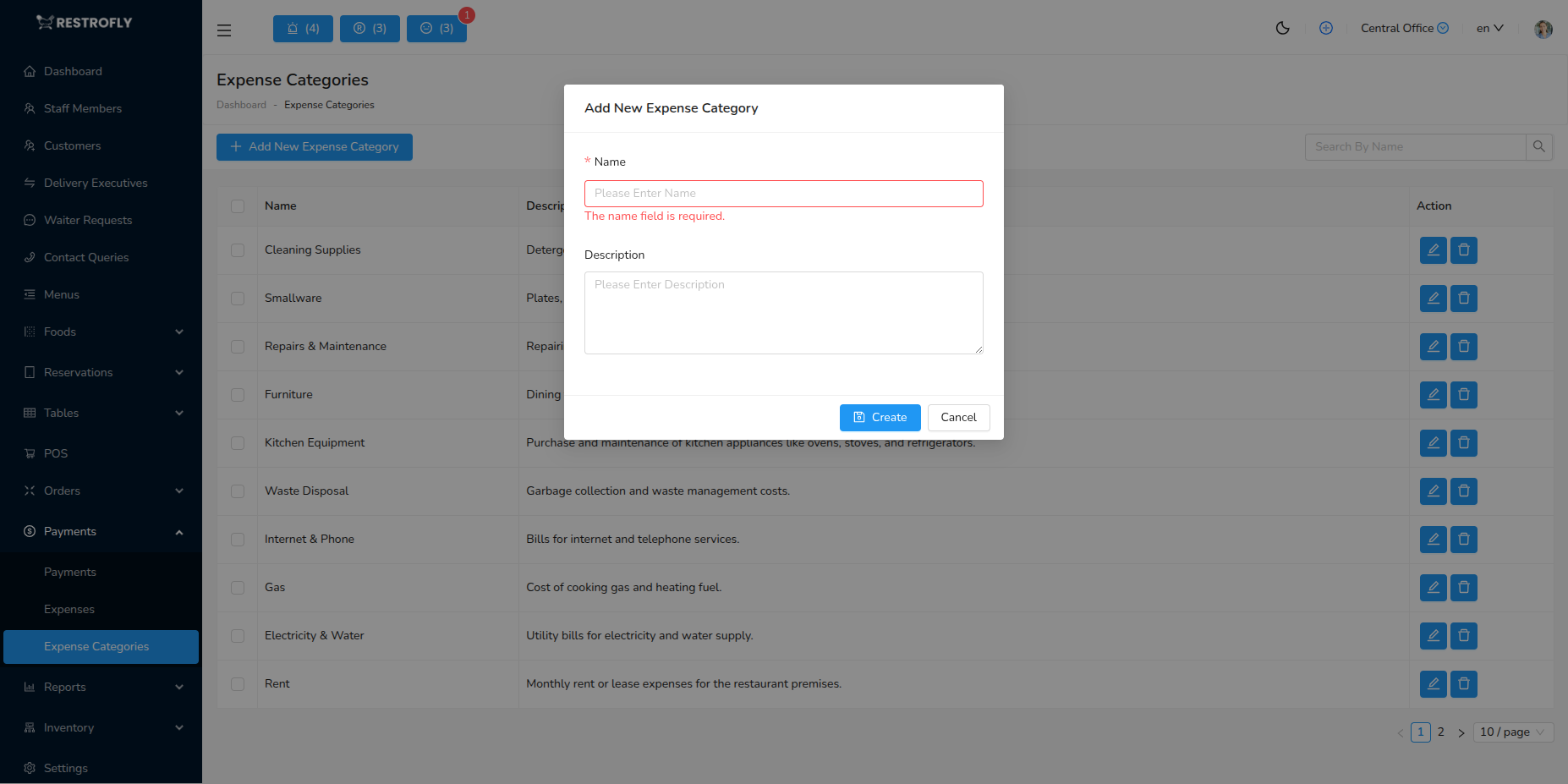
Task: Click the Name input field in the modal
Action: (x=783, y=194)
